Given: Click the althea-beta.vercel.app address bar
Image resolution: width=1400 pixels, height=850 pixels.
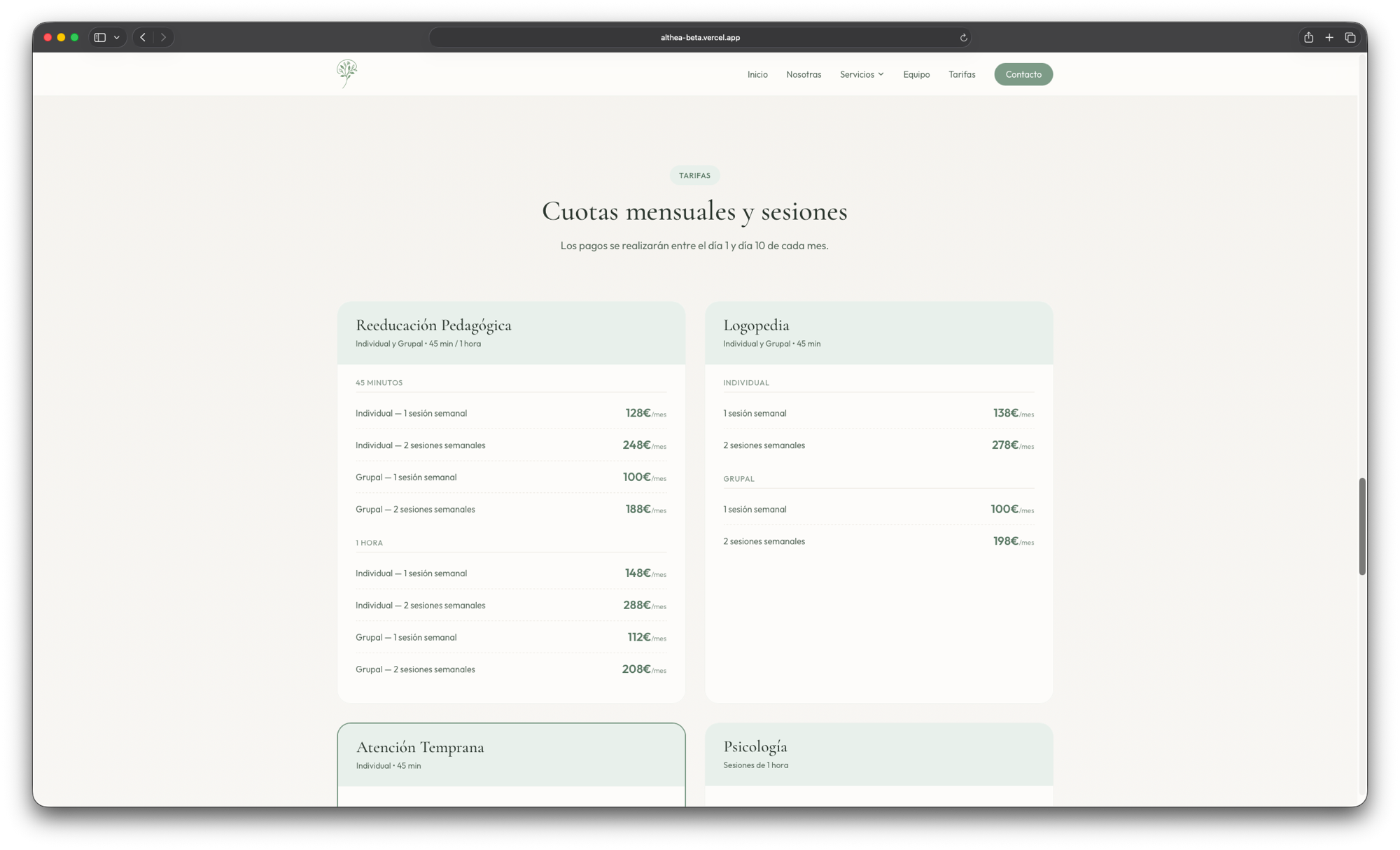Looking at the screenshot, I should tap(700, 37).
